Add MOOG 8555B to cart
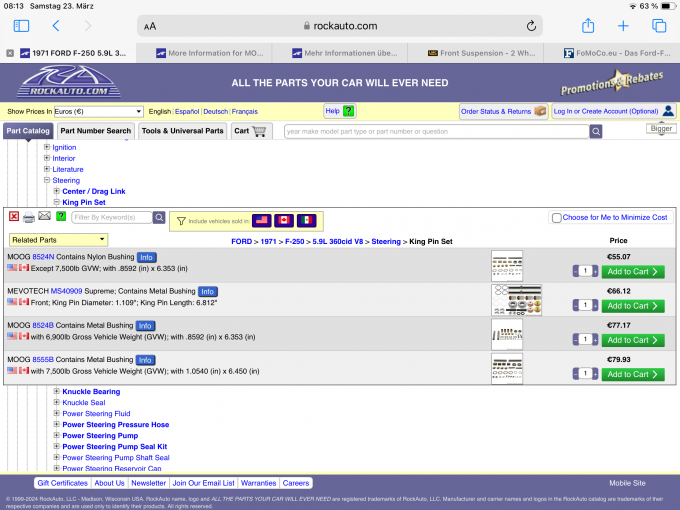This screenshot has width=680, height=510. point(633,374)
